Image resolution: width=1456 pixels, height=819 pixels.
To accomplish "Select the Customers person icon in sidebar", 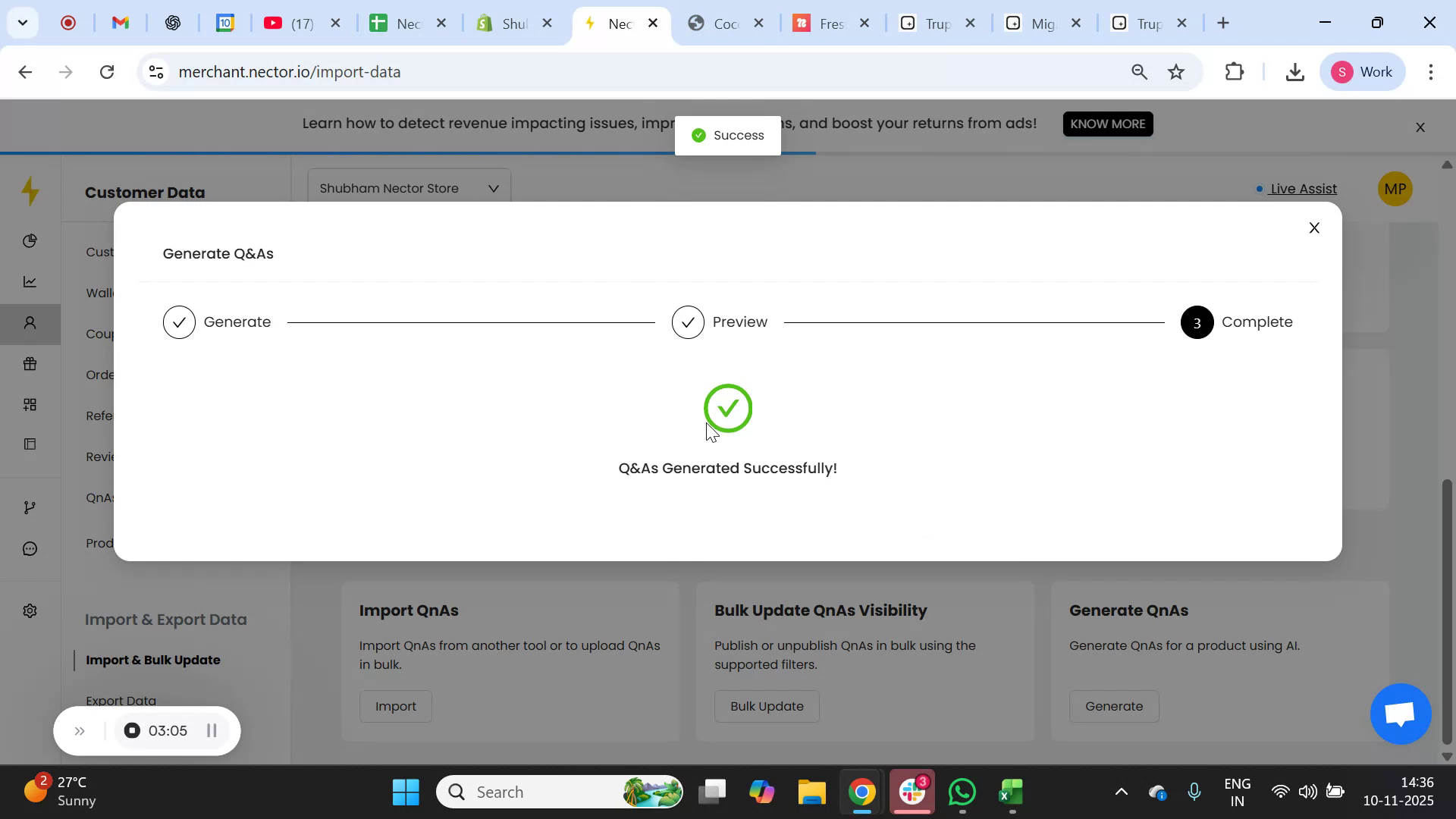I will 30,323.
